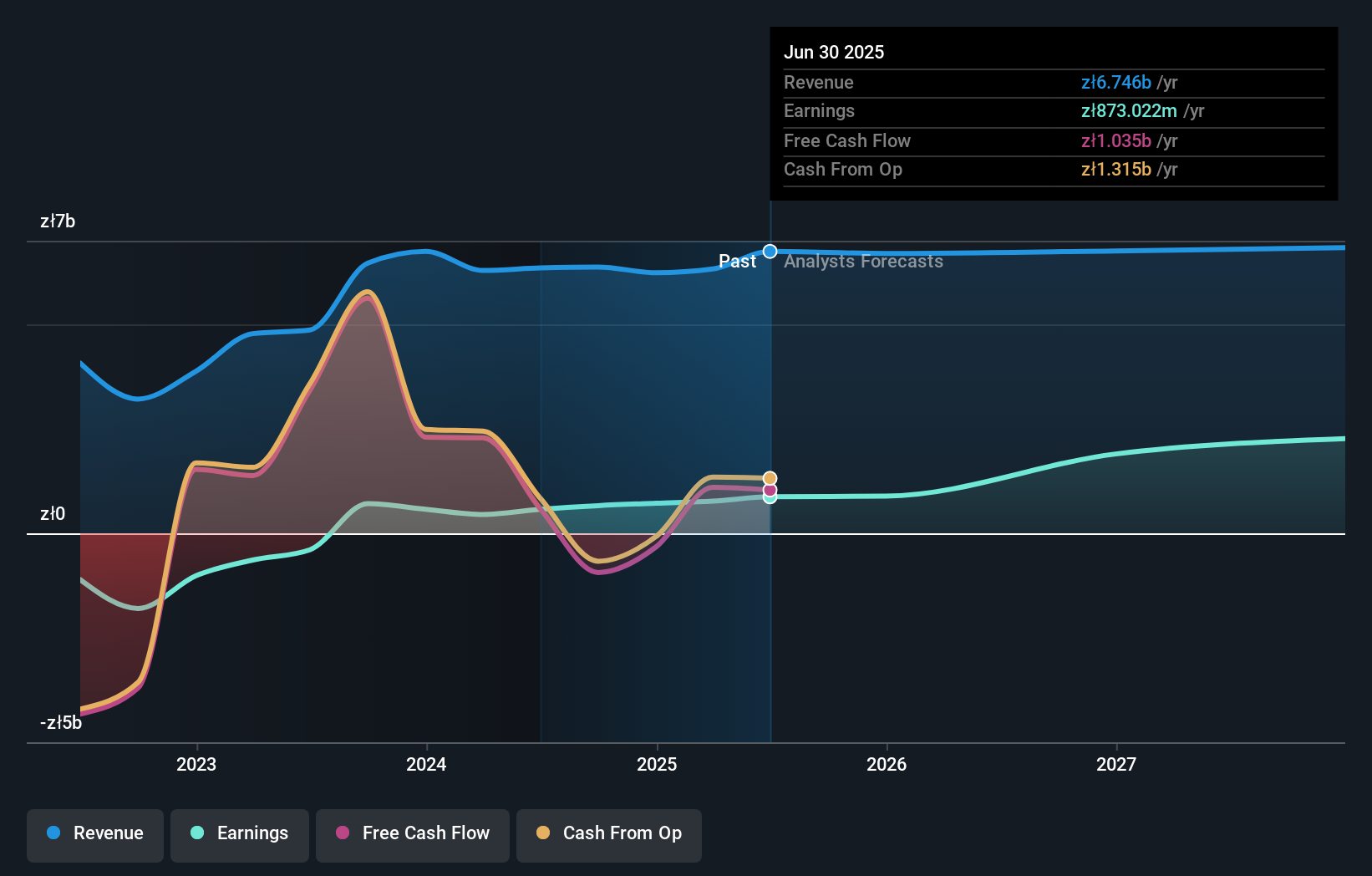Image resolution: width=1372 pixels, height=876 pixels.
Task: Click the zł1.035b free cash flow value
Action: (1116, 140)
